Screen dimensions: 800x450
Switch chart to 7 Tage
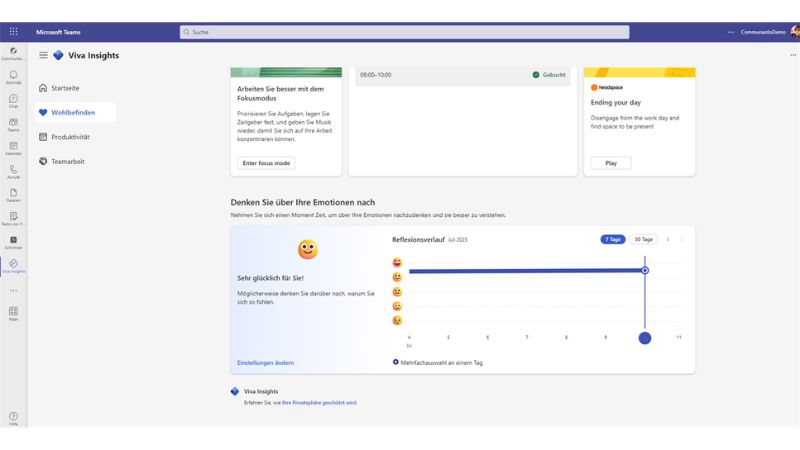613,239
